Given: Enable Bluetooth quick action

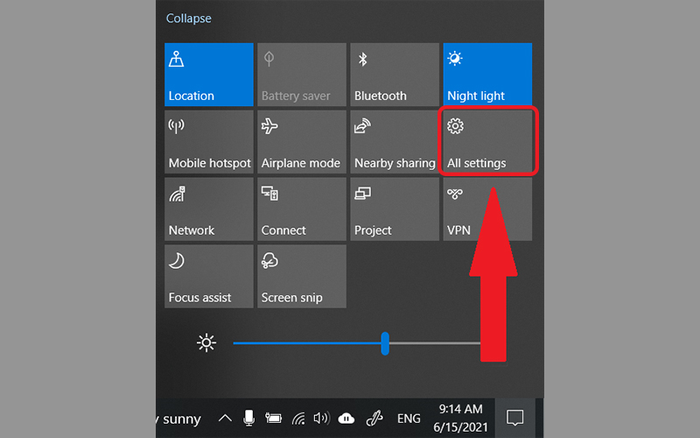Looking at the screenshot, I should 394,75.
